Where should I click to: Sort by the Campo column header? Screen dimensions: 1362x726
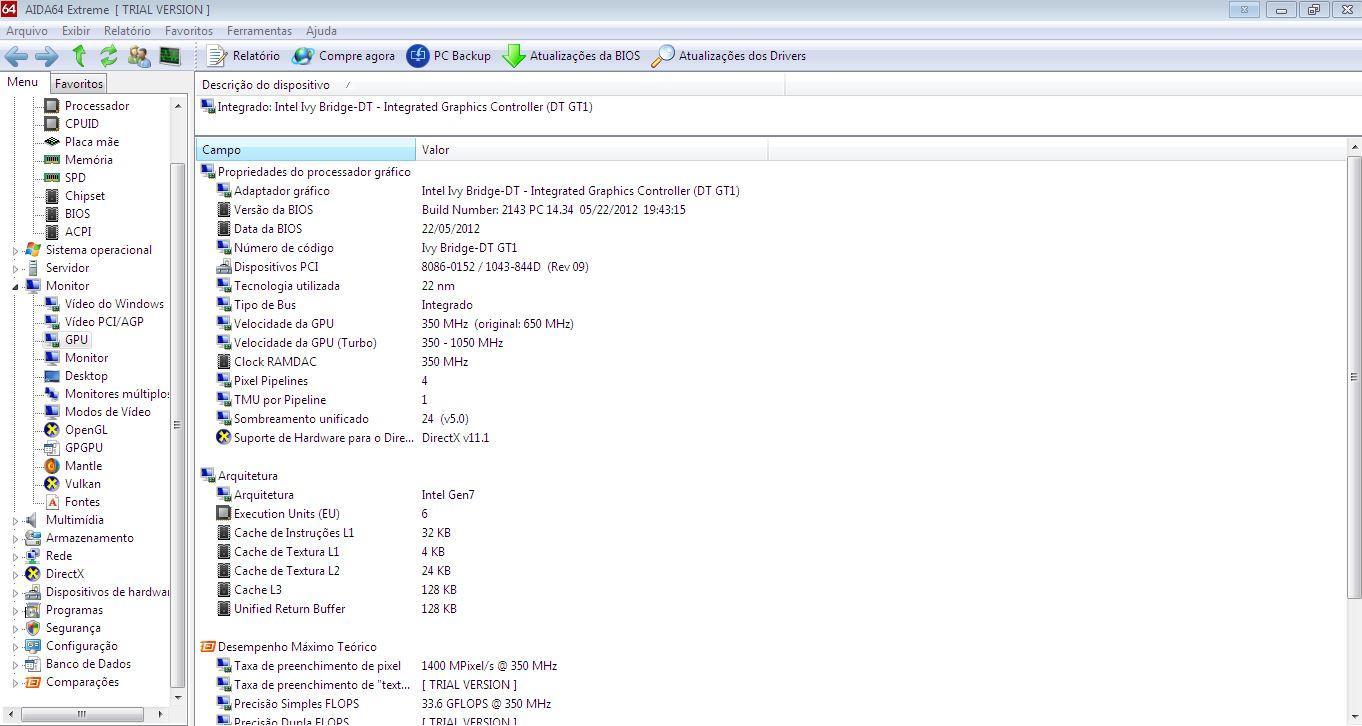point(305,150)
